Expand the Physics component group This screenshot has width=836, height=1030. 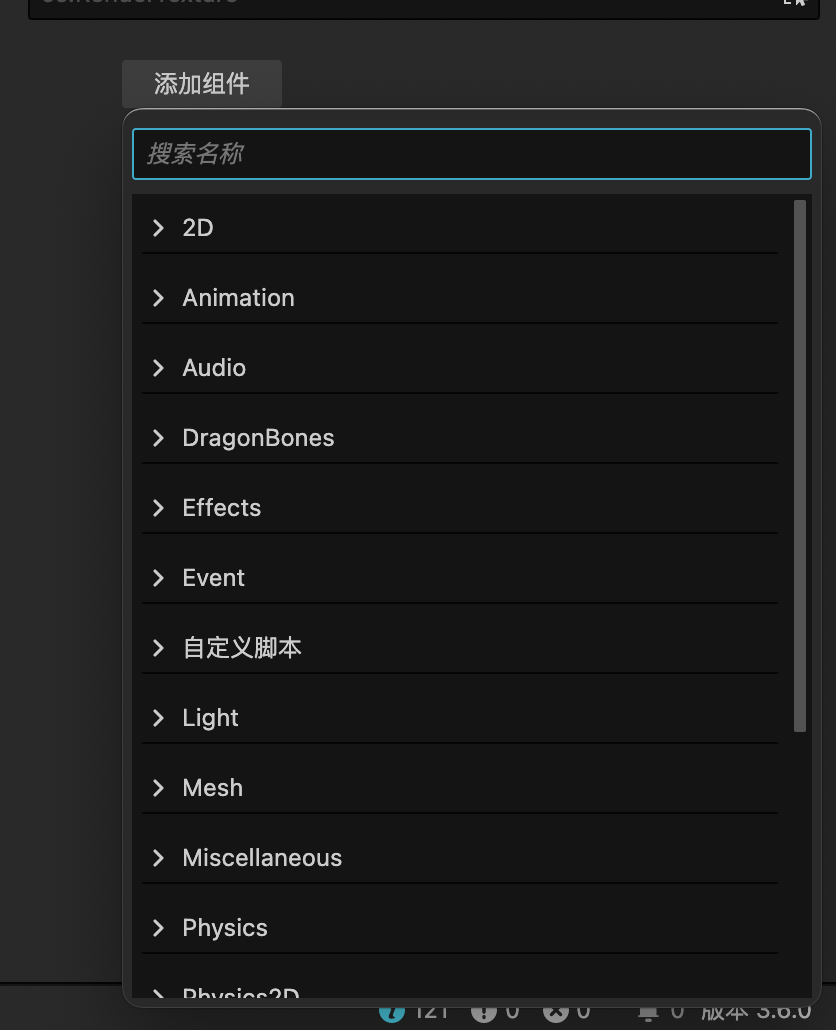225,928
